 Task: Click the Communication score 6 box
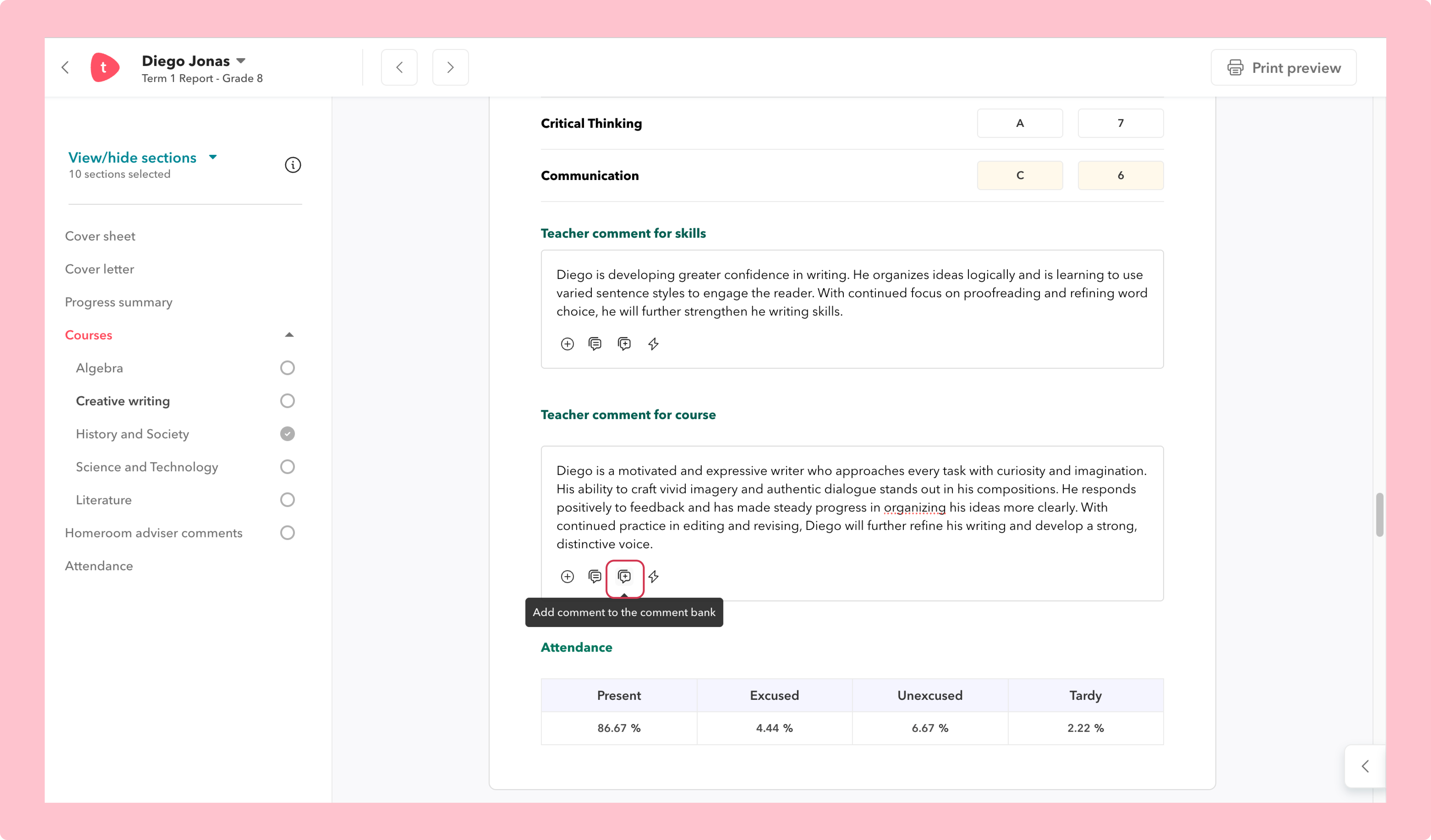coord(1120,175)
